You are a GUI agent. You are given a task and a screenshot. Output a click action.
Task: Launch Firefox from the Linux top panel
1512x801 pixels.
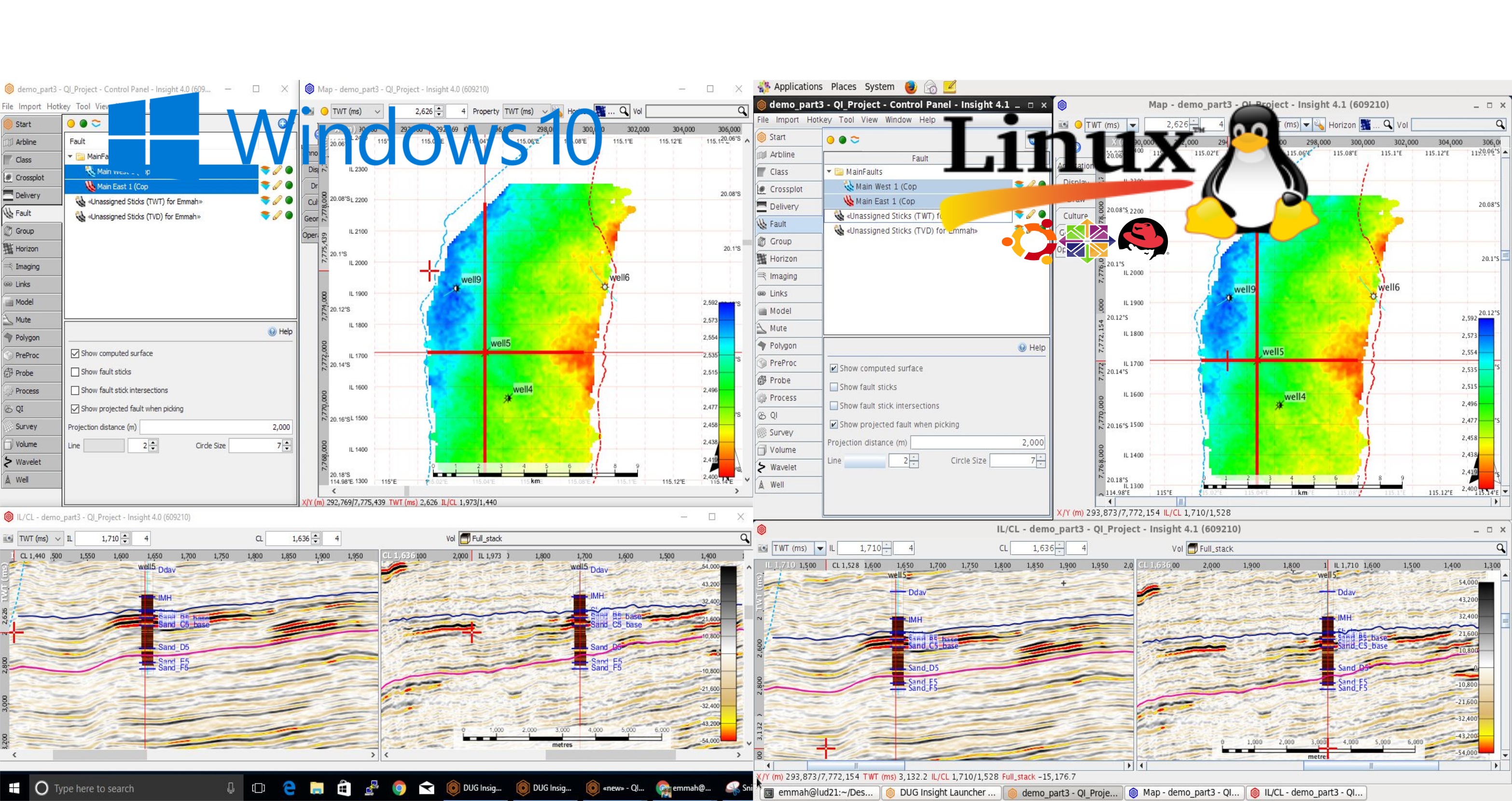[910, 87]
